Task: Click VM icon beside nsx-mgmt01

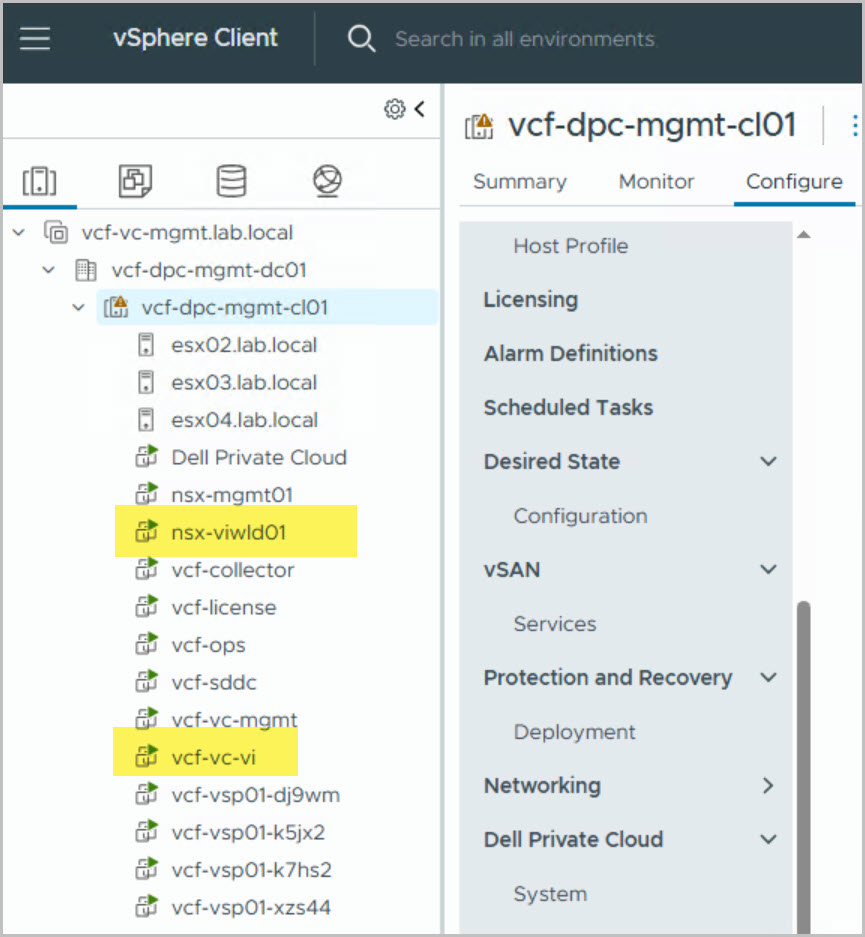Action: tap(146, 494)
